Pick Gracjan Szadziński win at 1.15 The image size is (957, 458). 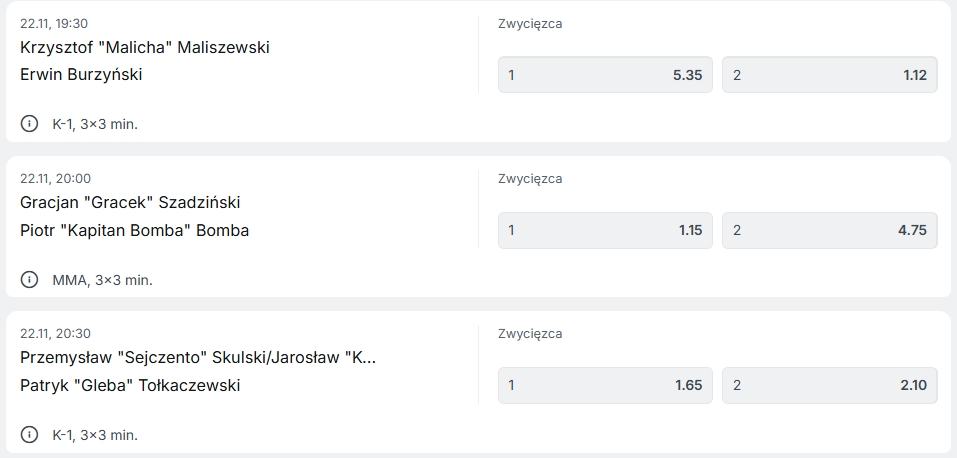605,230
